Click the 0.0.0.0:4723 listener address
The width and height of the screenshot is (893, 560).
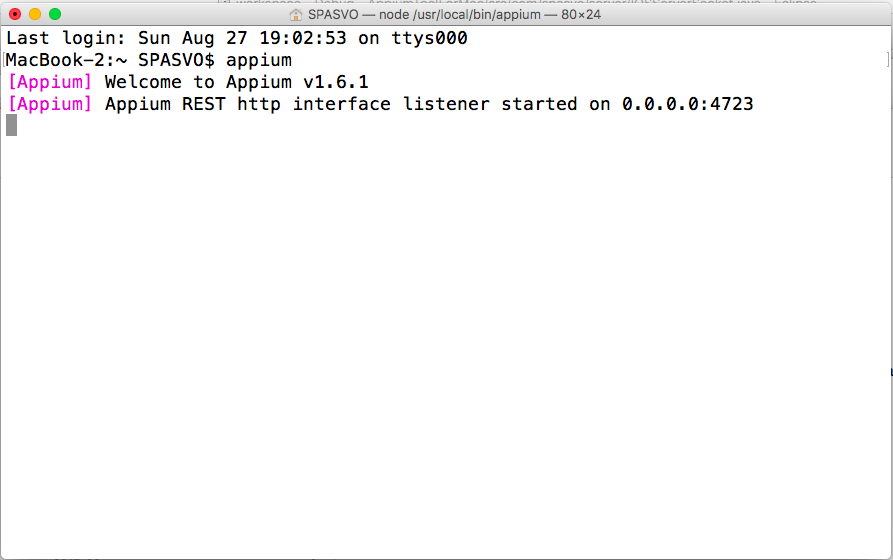pyautogui.click(x=687, y=104)
